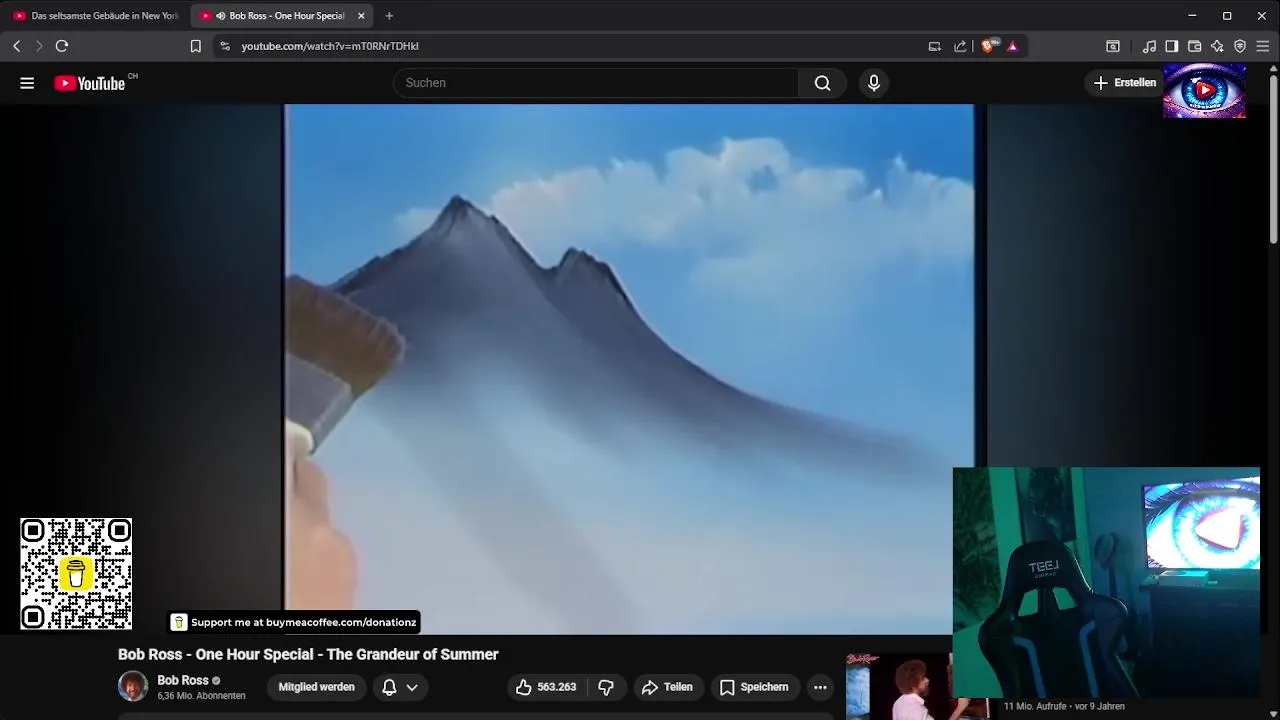Open the more actions three-dot button
This screenshot has width=1280, height=720.
tap(820, 687)
